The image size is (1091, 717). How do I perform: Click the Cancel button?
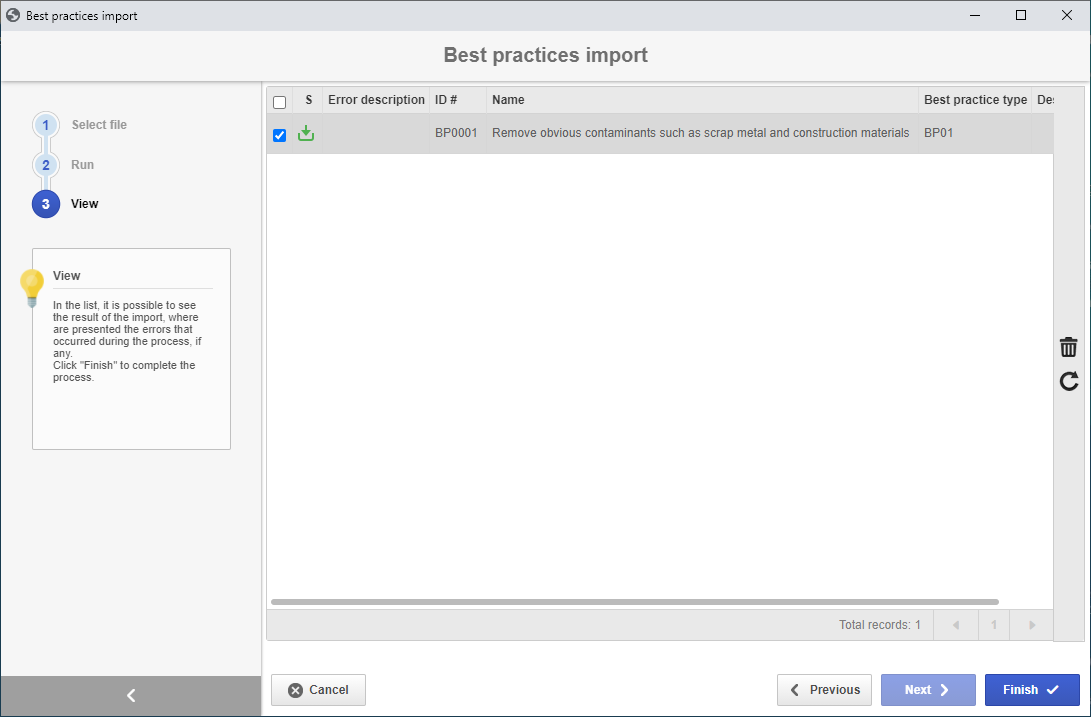[318, 690]
